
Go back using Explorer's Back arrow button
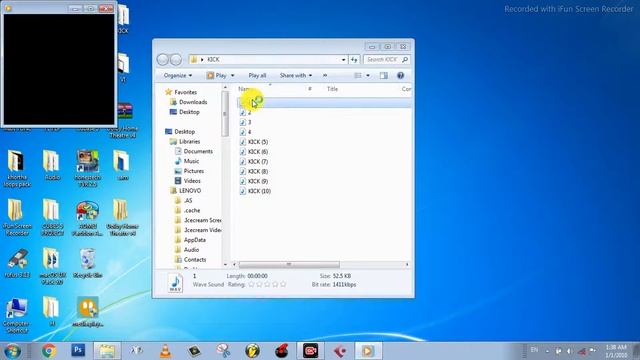tap(162, 60)
